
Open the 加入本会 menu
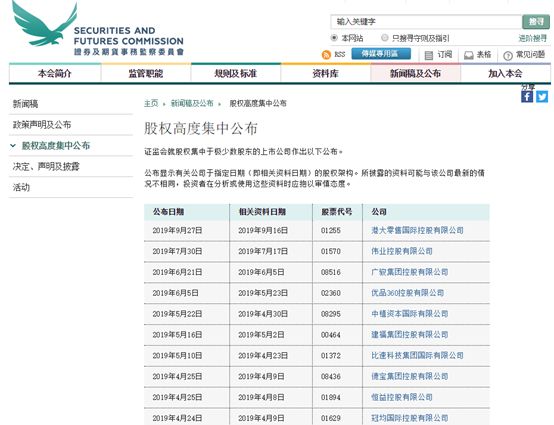(x=506, y=73)
